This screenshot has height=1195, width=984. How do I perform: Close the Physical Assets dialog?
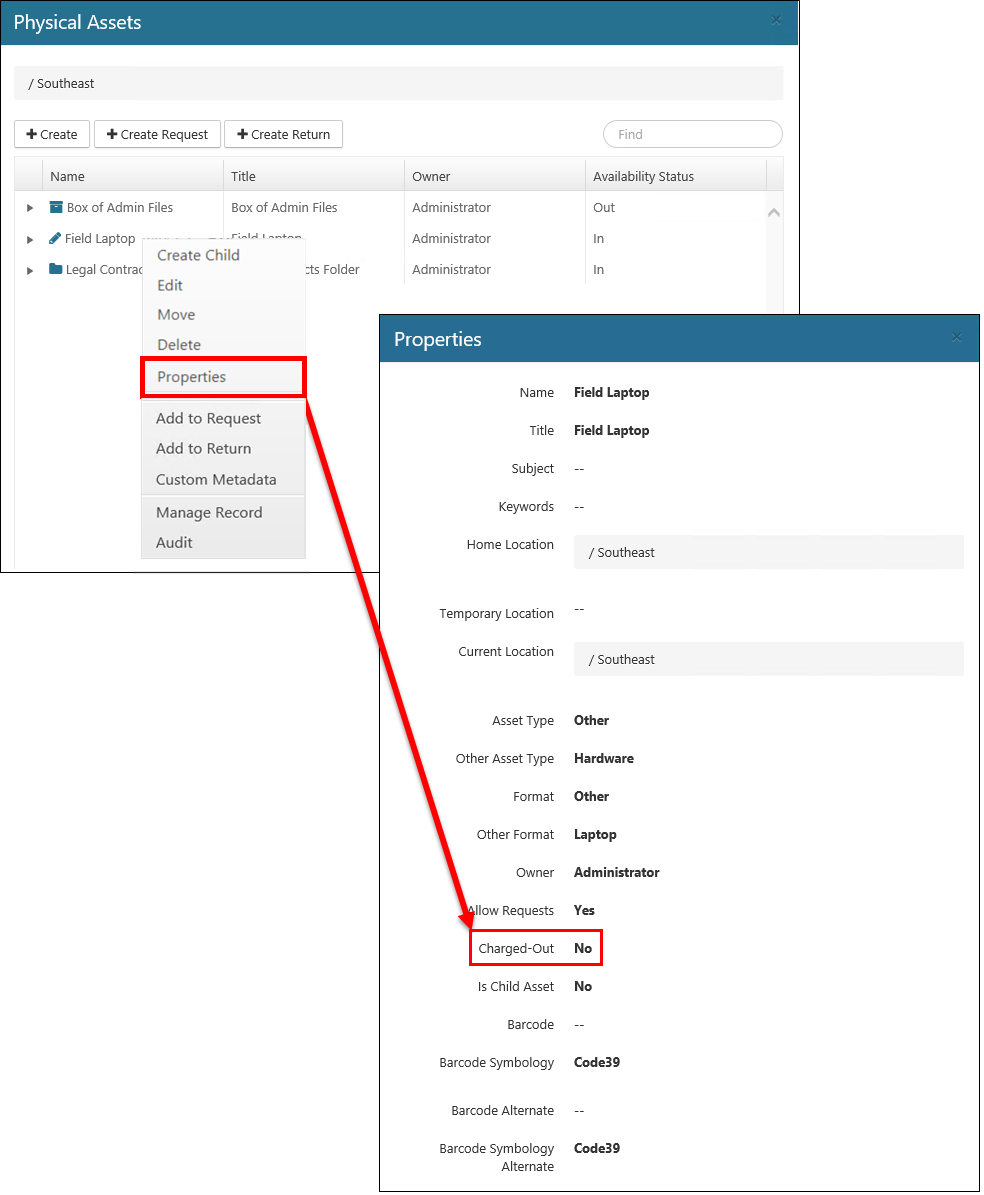coord(776,20)
